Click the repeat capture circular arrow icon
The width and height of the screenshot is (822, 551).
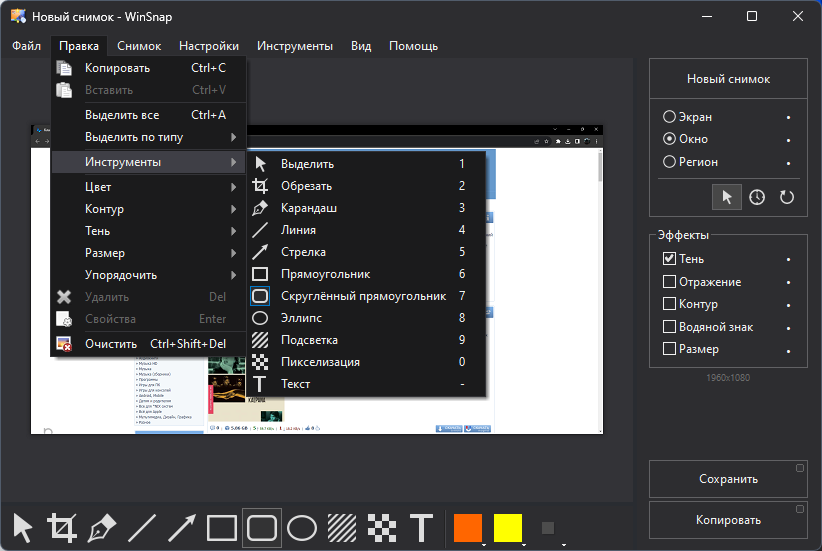tap(786, 197)
